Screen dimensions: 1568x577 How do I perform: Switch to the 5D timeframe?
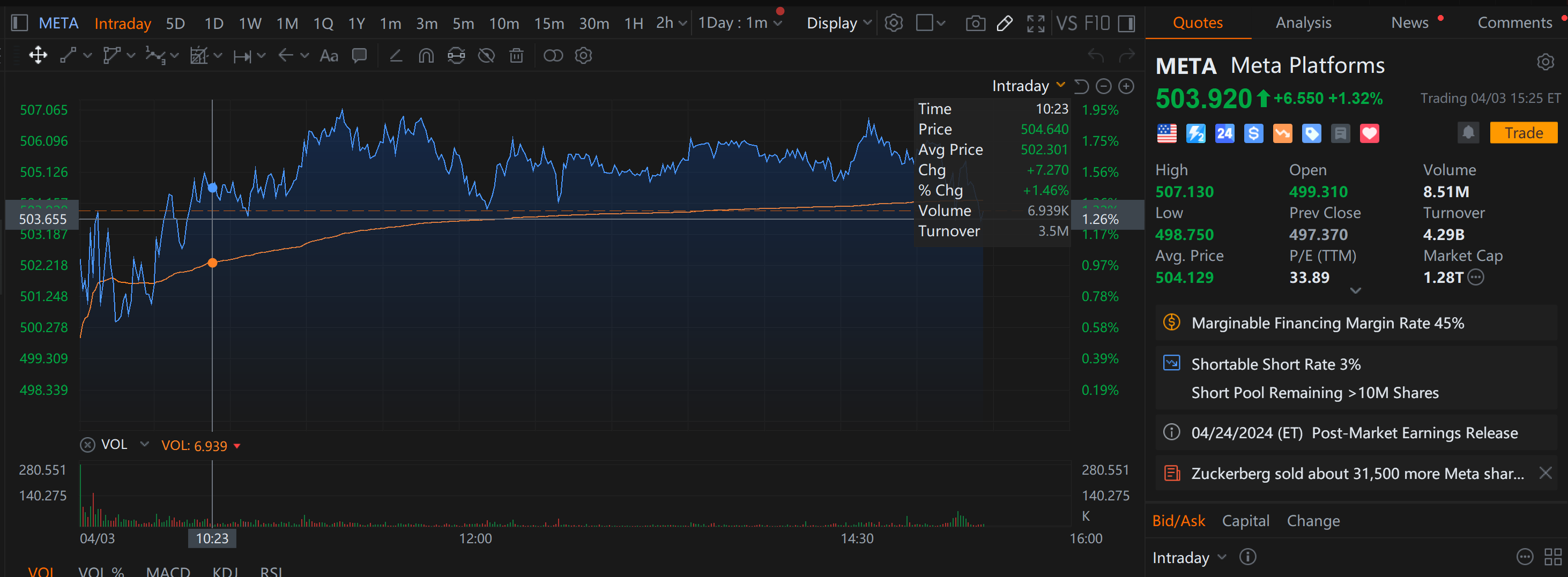coord(175,23)
